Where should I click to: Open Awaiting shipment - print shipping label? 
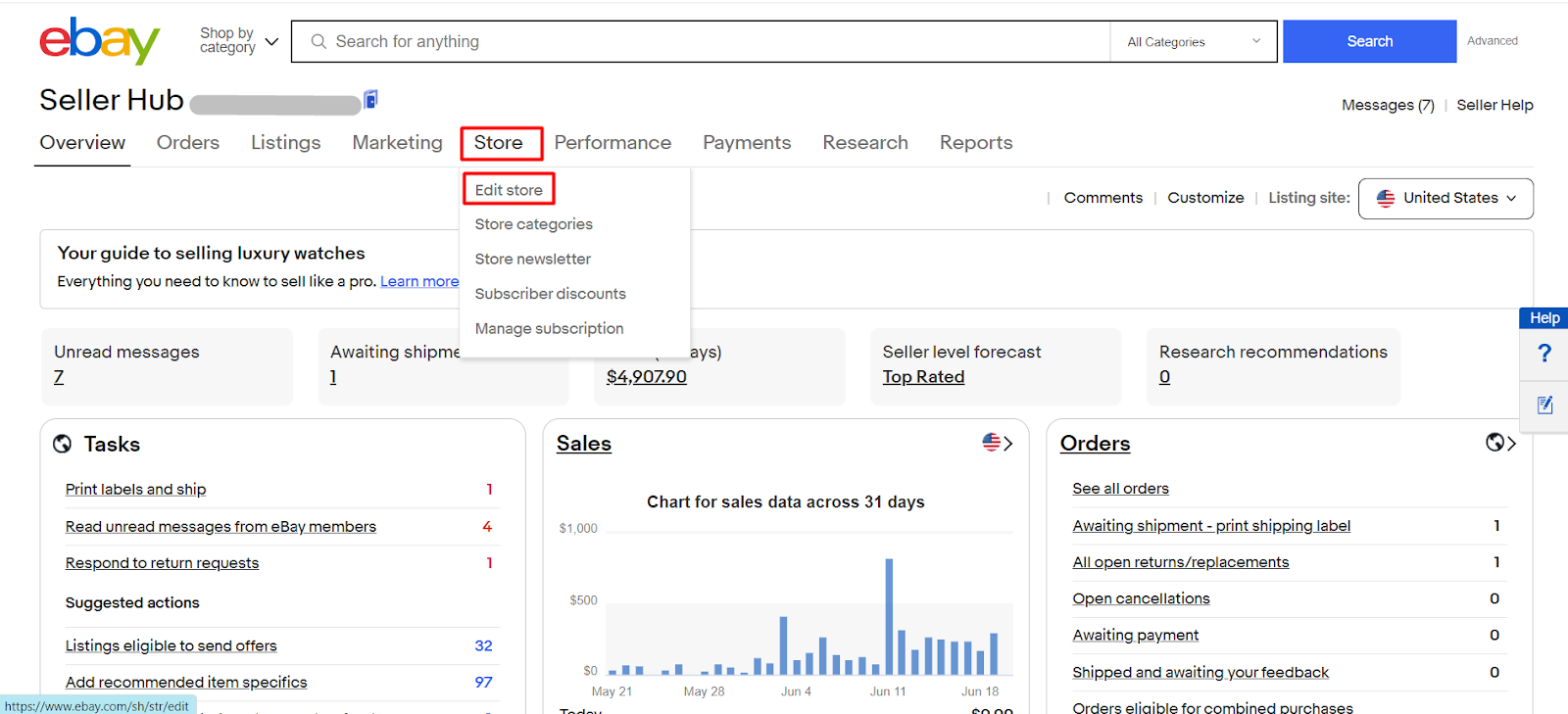point(1211,526)
